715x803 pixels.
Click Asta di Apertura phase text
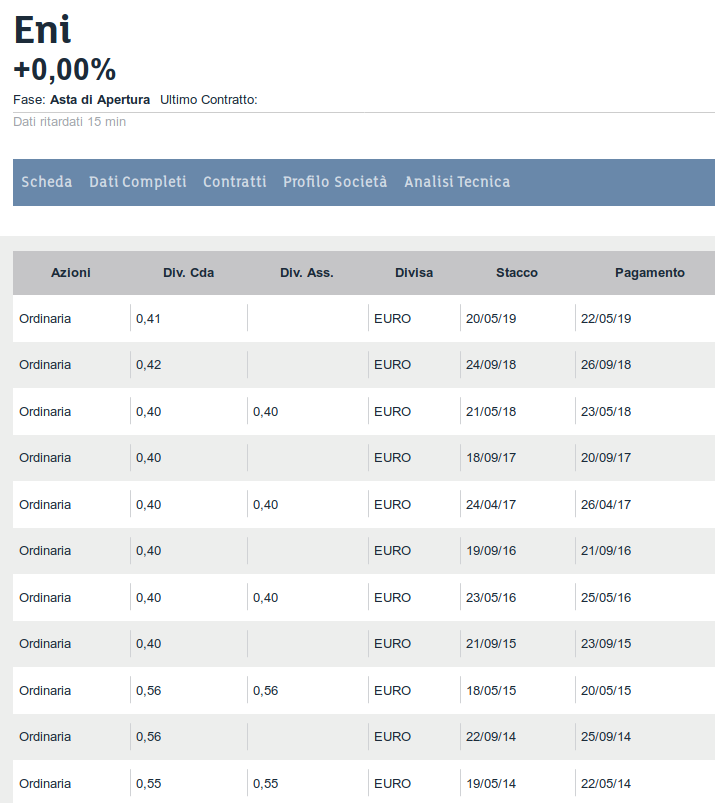(100, 99)
